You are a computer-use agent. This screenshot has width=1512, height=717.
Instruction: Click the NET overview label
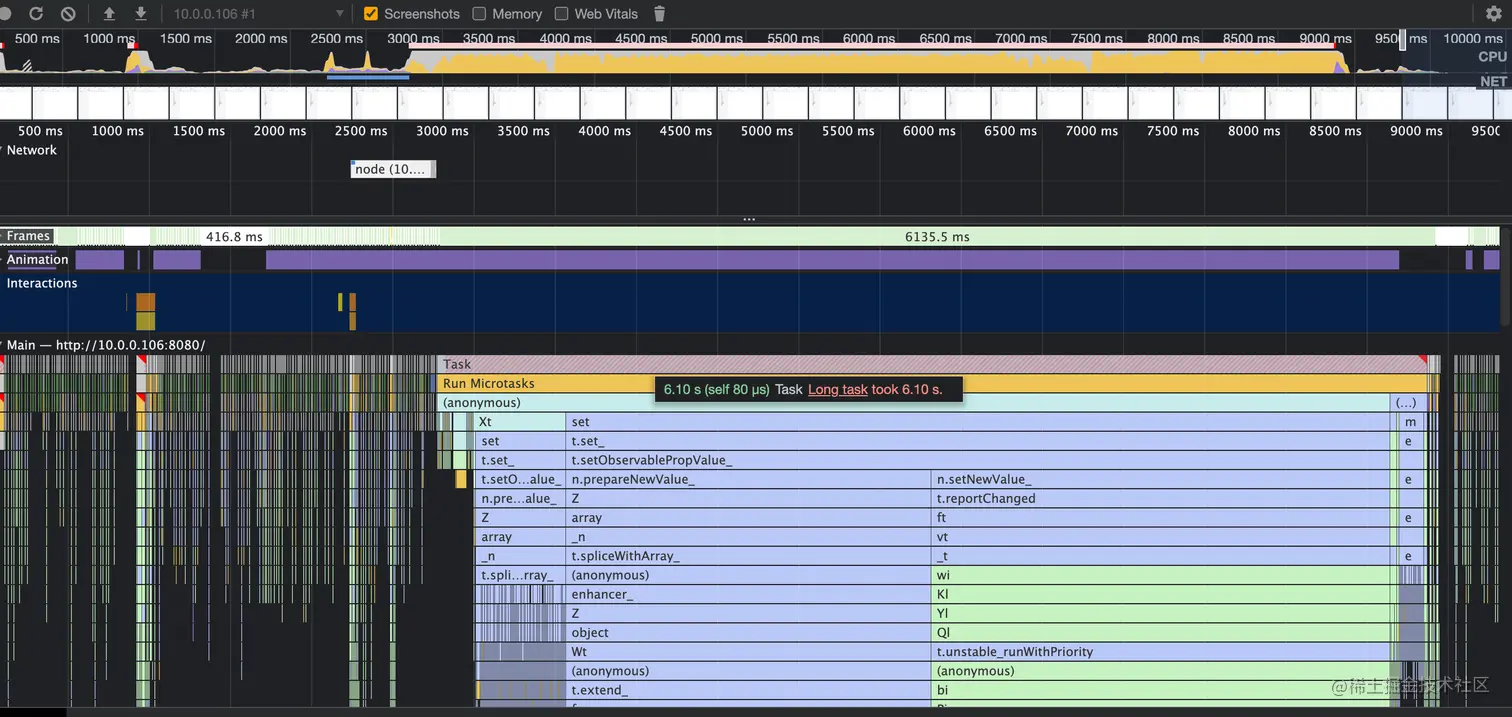[x=1493, y=81]
